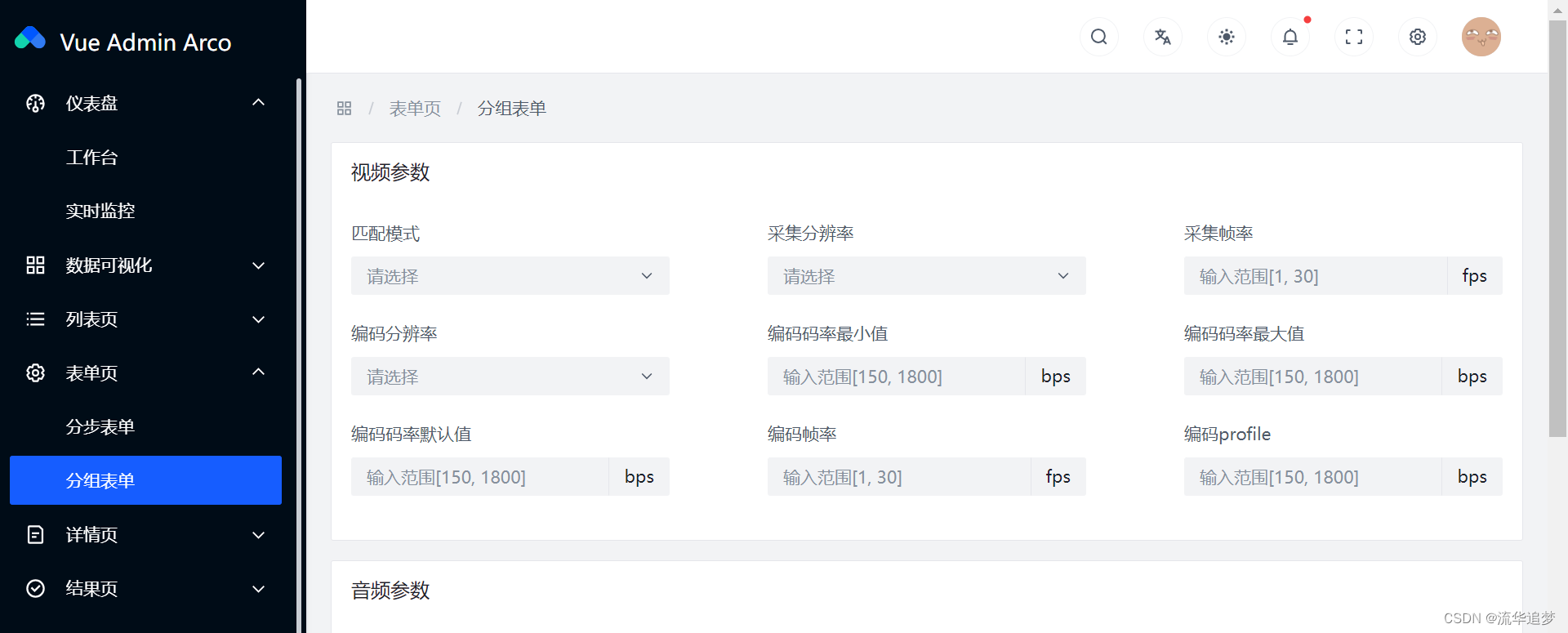1568x633 pixels.
Task: Open the 实时监控 menu item
Action: click(x=145, y=211)
